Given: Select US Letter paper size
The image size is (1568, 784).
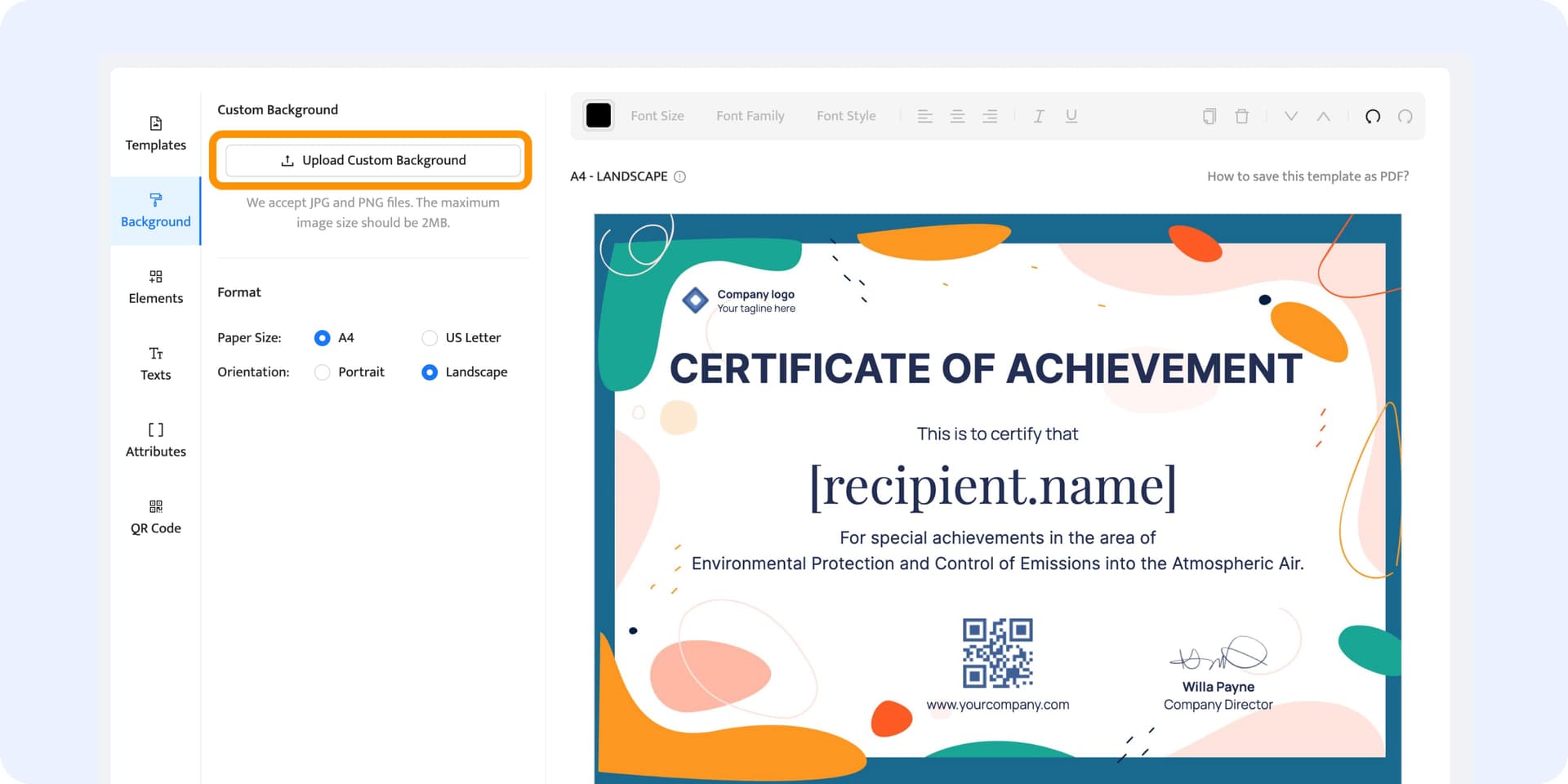Looking at the screenshot, I should point(430,338).
